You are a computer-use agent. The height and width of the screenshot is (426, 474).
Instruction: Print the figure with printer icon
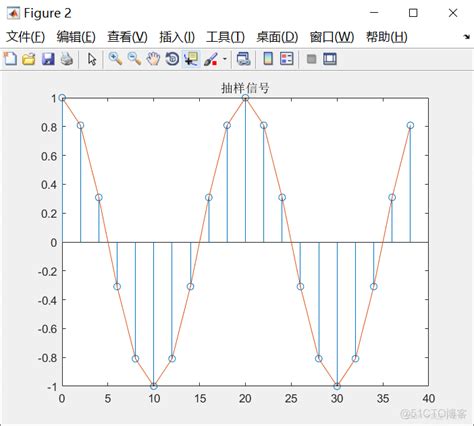[x=67, y=59]
